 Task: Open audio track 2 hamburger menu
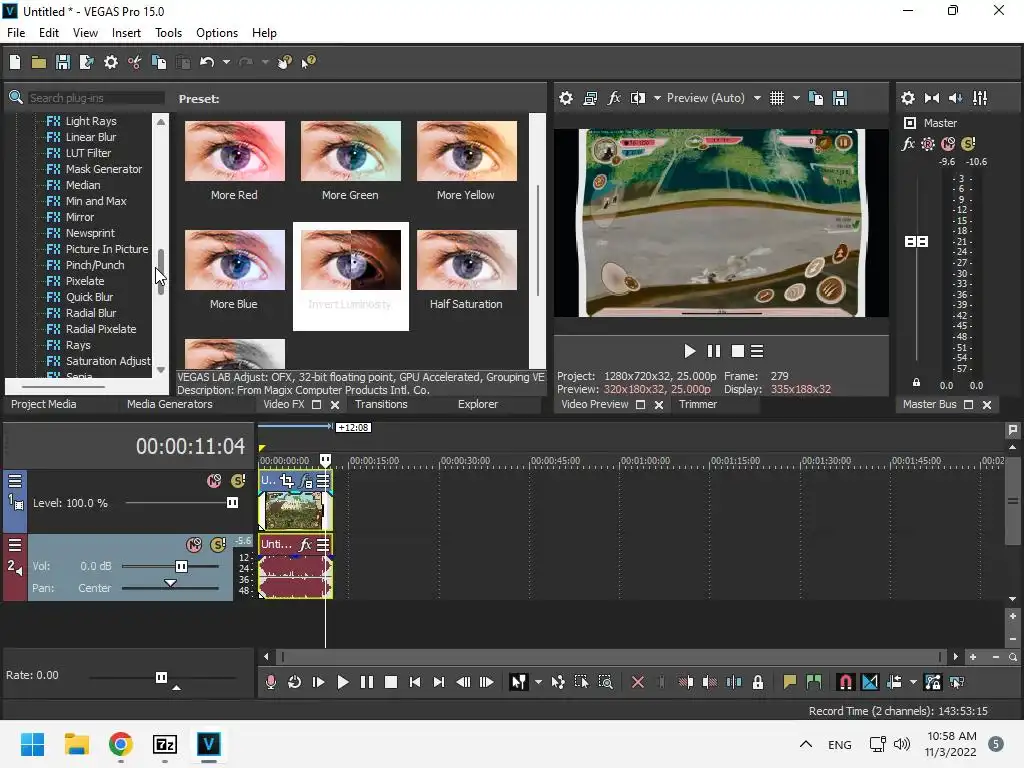[x=14, y=545]
